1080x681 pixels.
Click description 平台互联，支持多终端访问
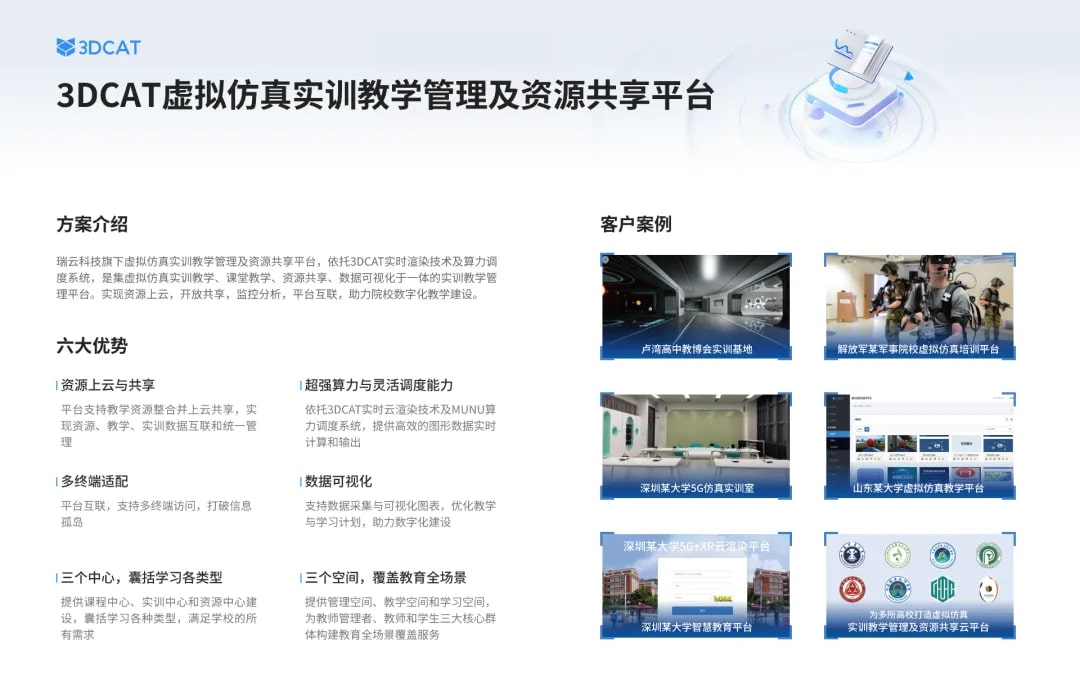(156, 514)
